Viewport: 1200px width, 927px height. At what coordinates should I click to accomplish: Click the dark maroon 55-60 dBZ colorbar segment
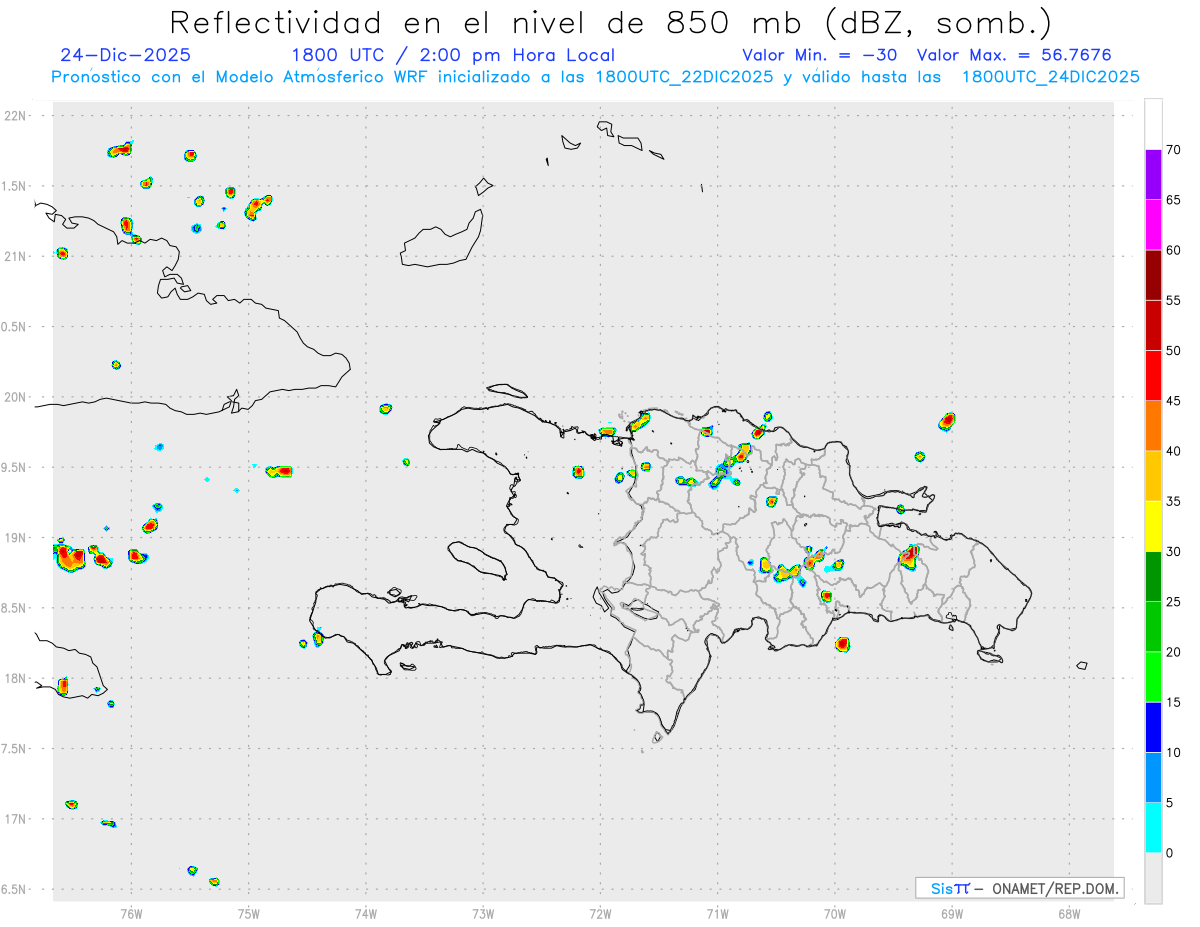1153,275
